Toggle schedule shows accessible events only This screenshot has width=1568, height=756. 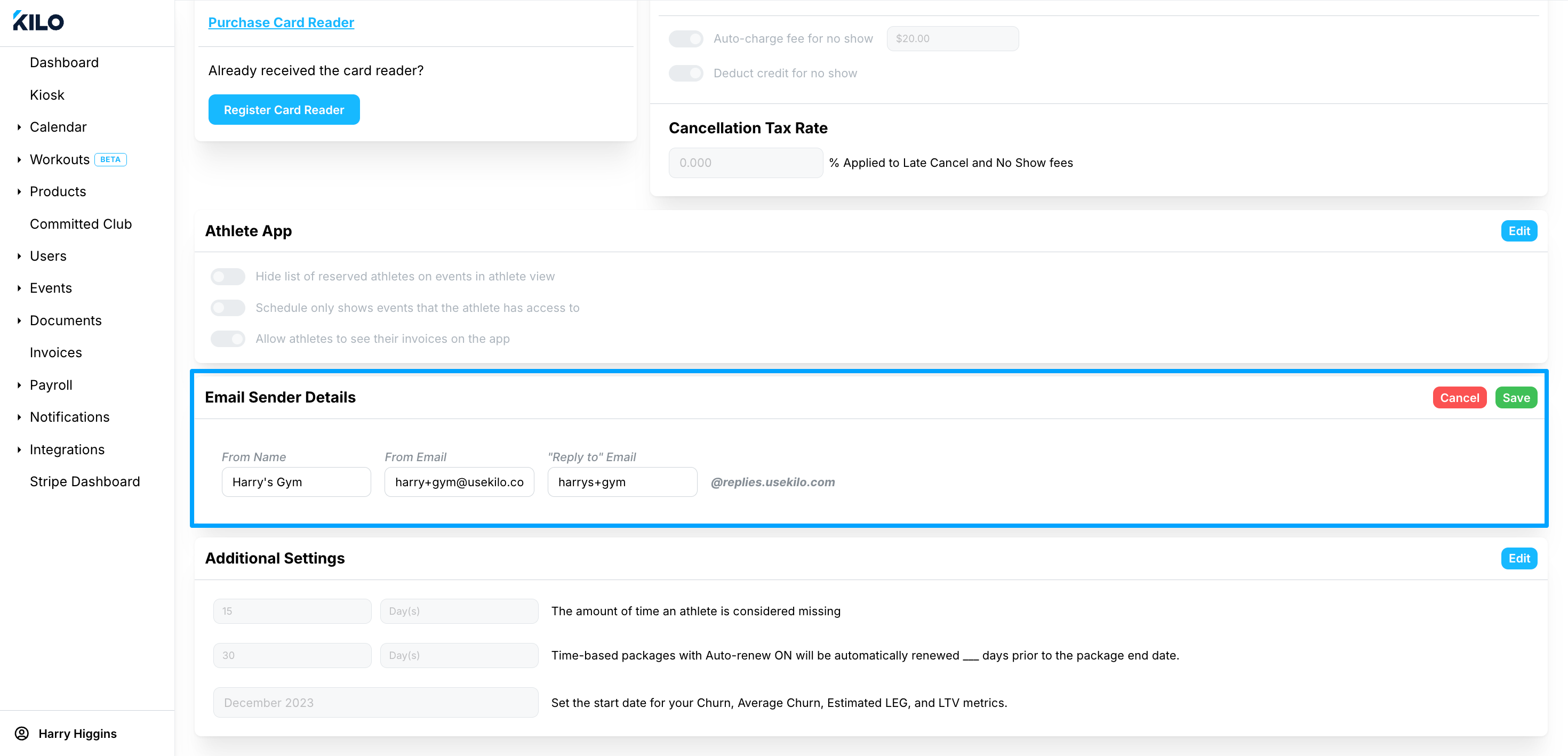228,308
